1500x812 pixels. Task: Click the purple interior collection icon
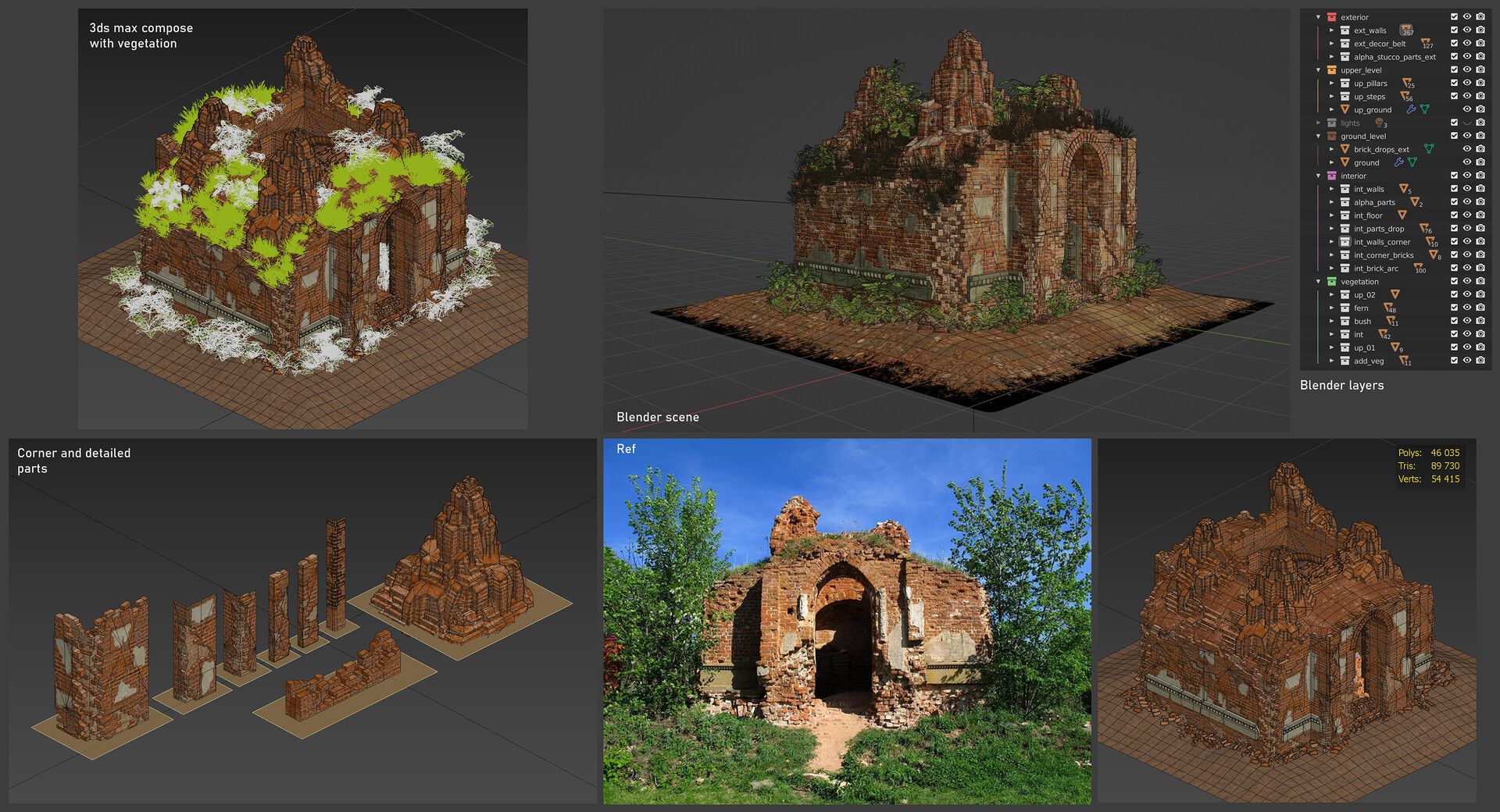click(x=1332, y=176)
